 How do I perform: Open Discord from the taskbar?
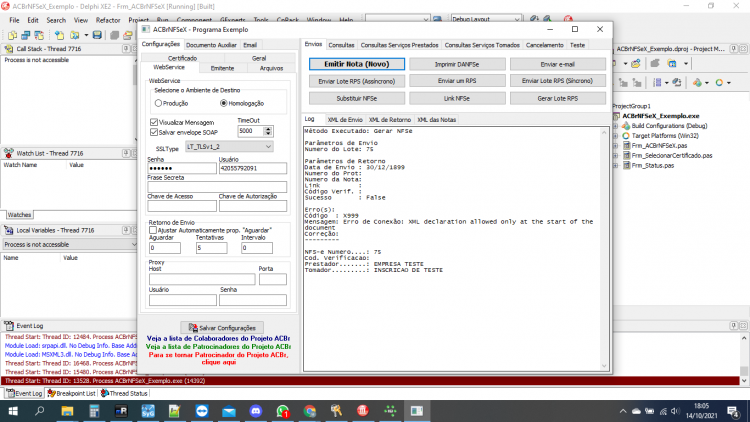coord(256,411)
